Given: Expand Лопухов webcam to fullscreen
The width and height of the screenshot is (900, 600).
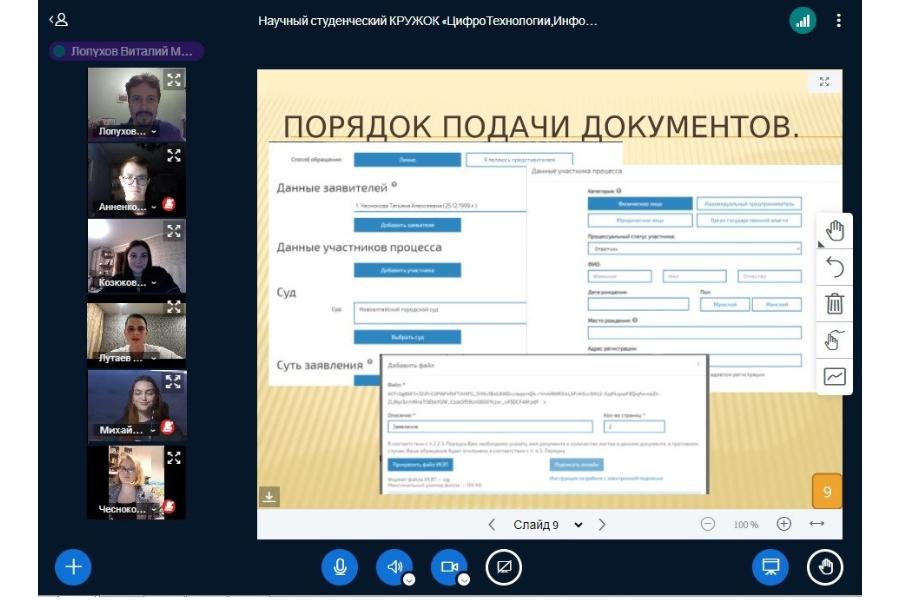Looking at the screenshot, I should pos(174,79).
